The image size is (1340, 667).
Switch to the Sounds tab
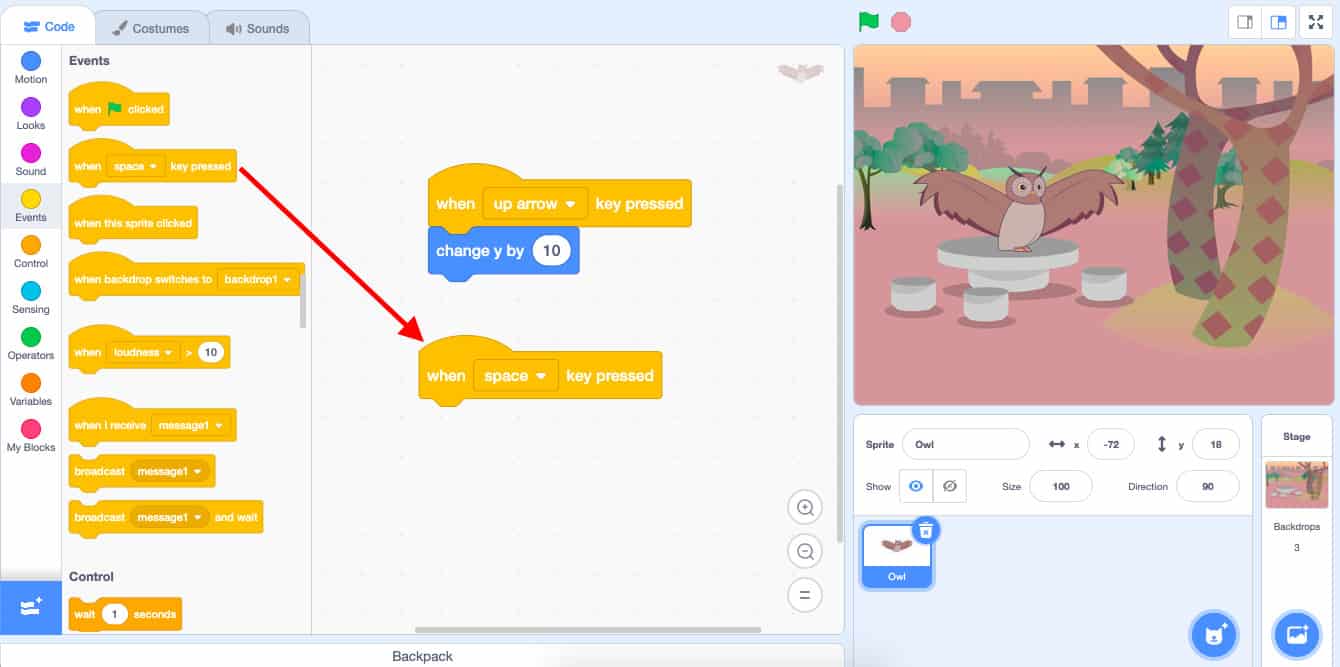tap(258, 28)
